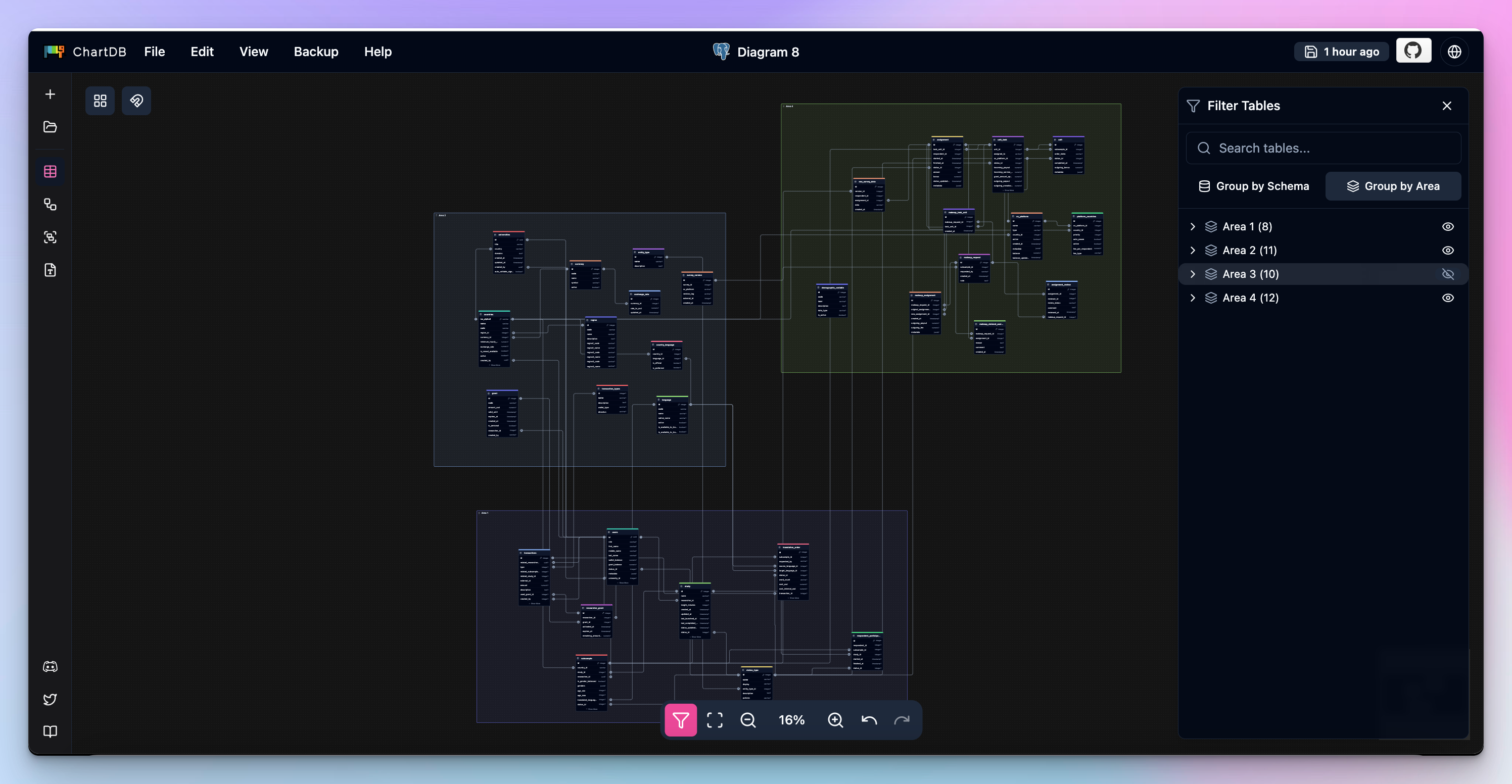Click the Search tables input field

pyautogui.click(x=1323, y=148)
